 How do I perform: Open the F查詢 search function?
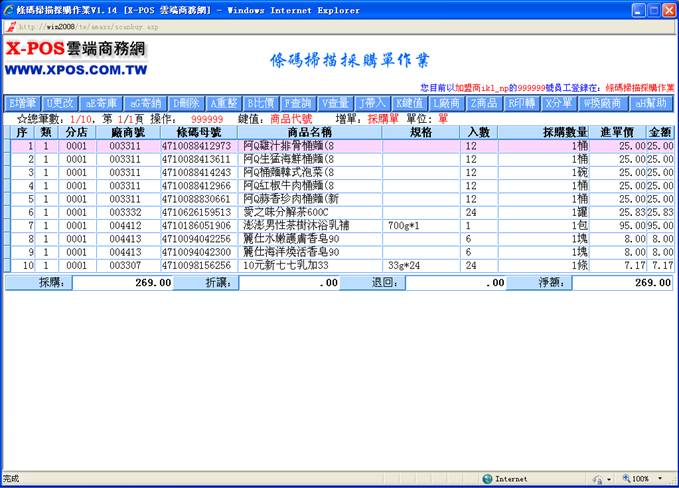tap(299, 103)
